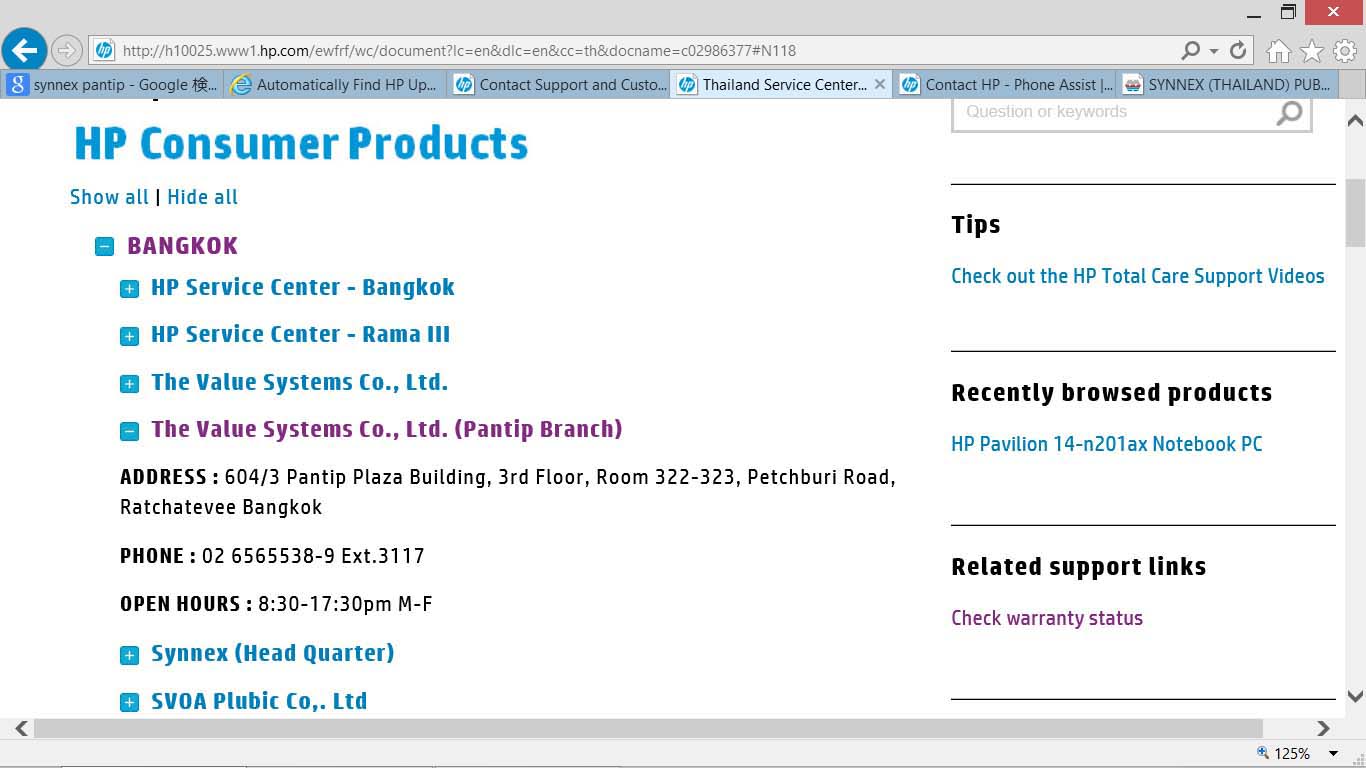
Task: Restore down the browser window
Action: (x=1288, y=12)
